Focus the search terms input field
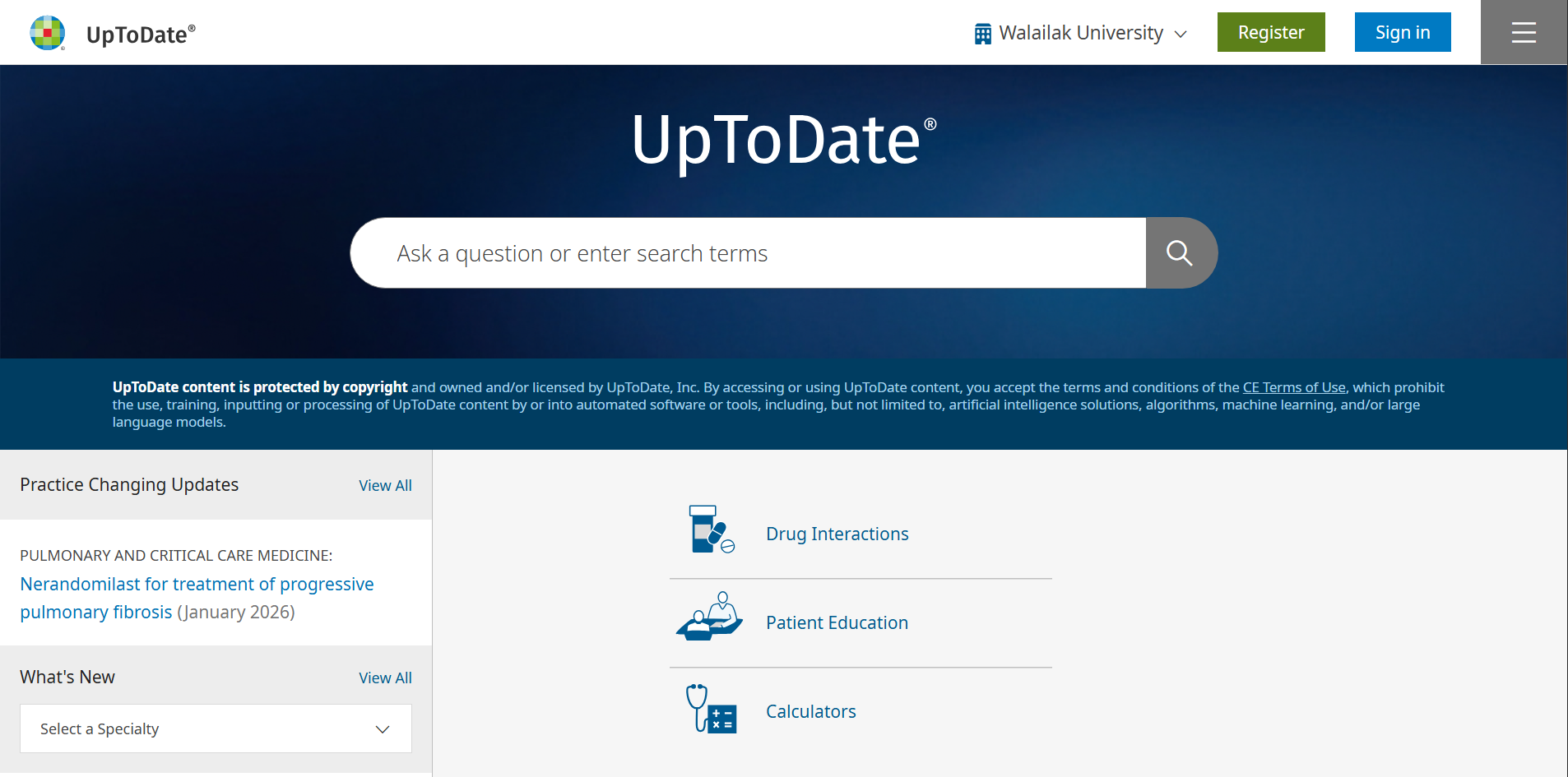The height and width of the screenshot is (777, 1568). pyautogui.click(x=749, y=253)
